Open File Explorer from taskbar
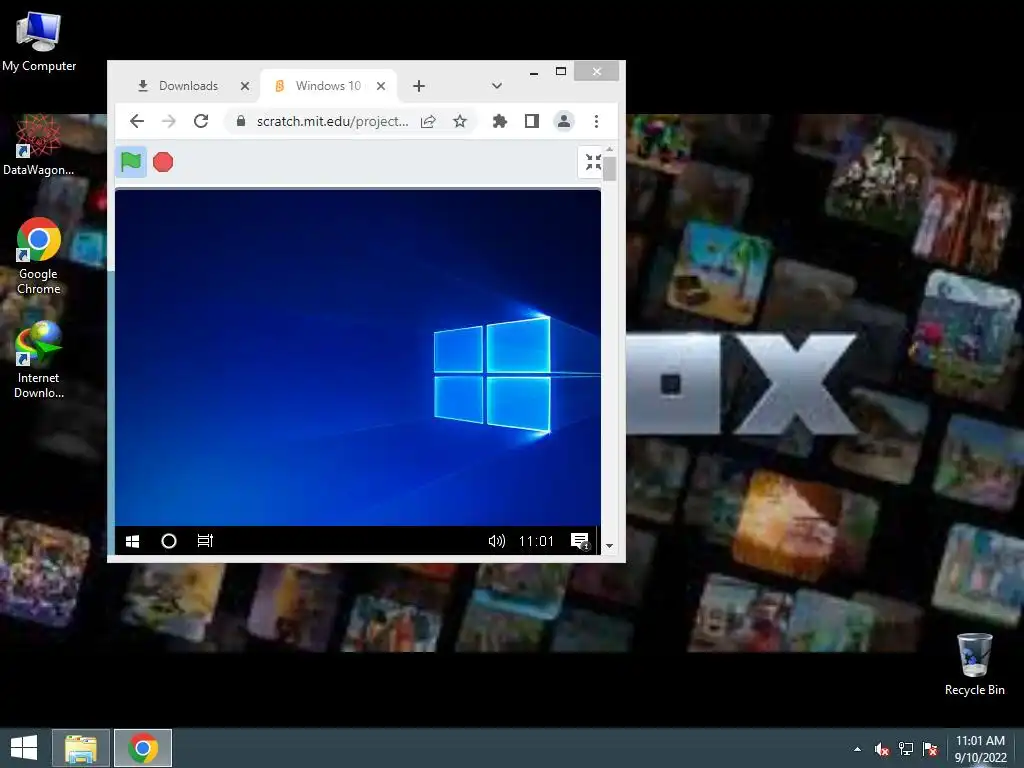Viewport: 1024px width, 768px height. pyautogui.click(x=81, y=748)
